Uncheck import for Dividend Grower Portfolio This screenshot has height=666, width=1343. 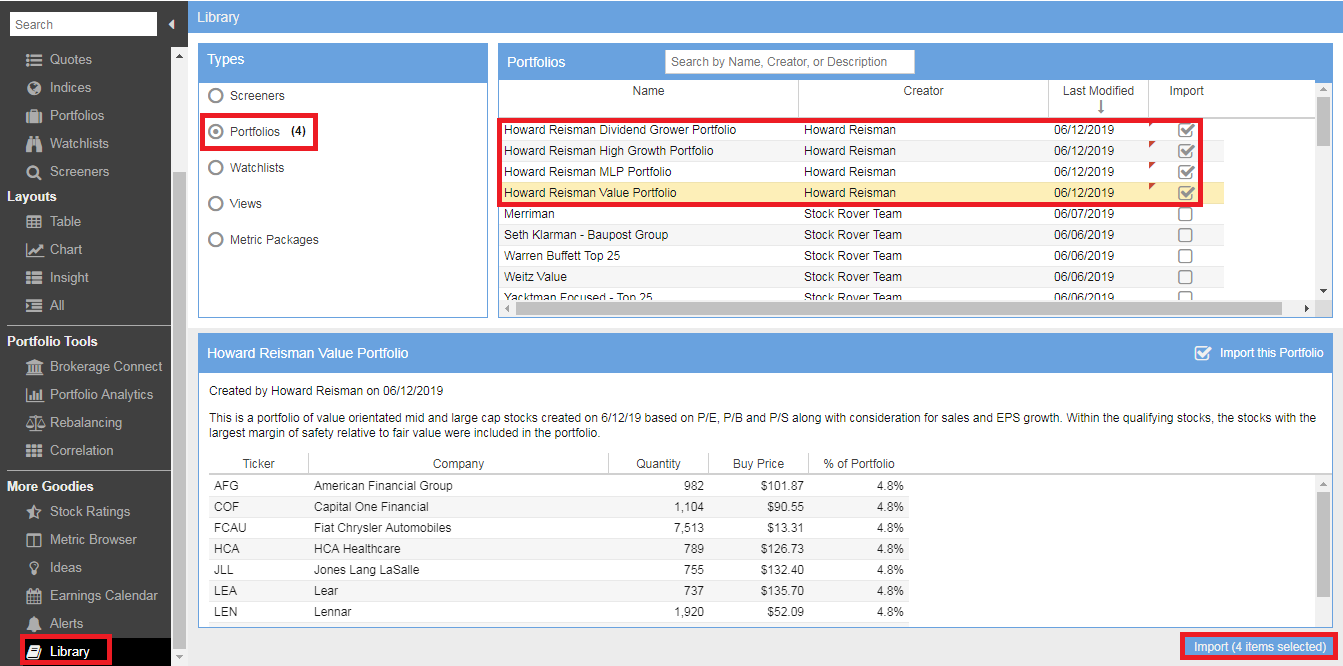[x=1186, y=130]
